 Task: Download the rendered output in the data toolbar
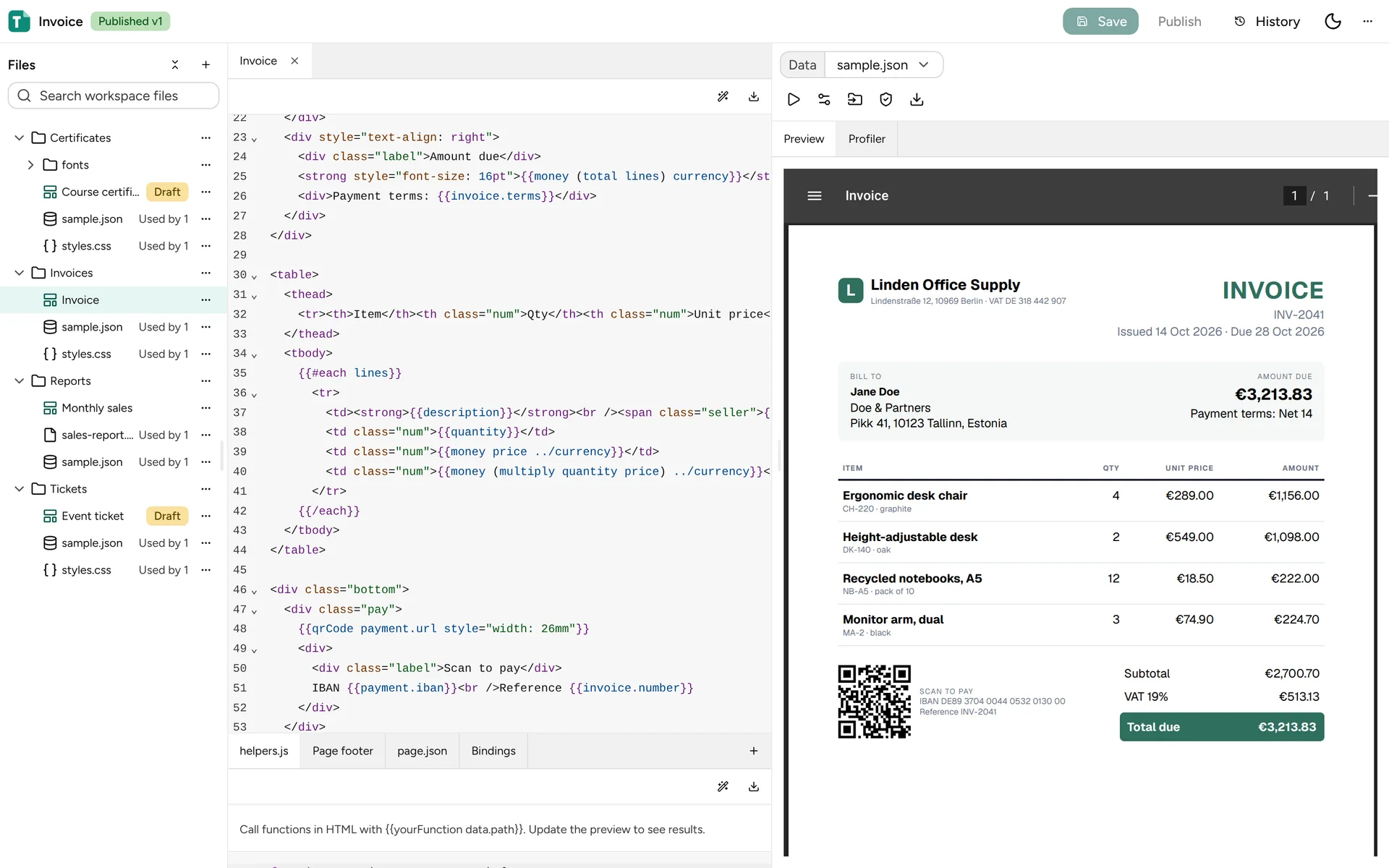point(917,100)
